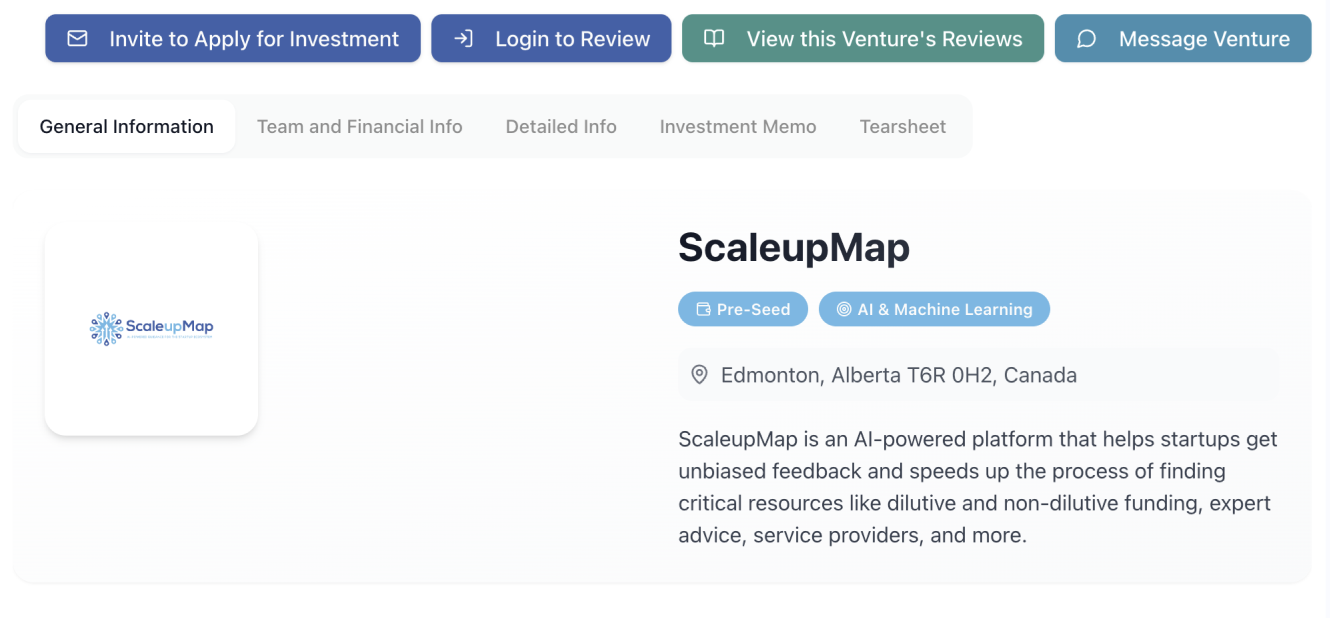Click the speech bubble icon on Message Venture
1330x618 pixels.
tap(1086, 38)
